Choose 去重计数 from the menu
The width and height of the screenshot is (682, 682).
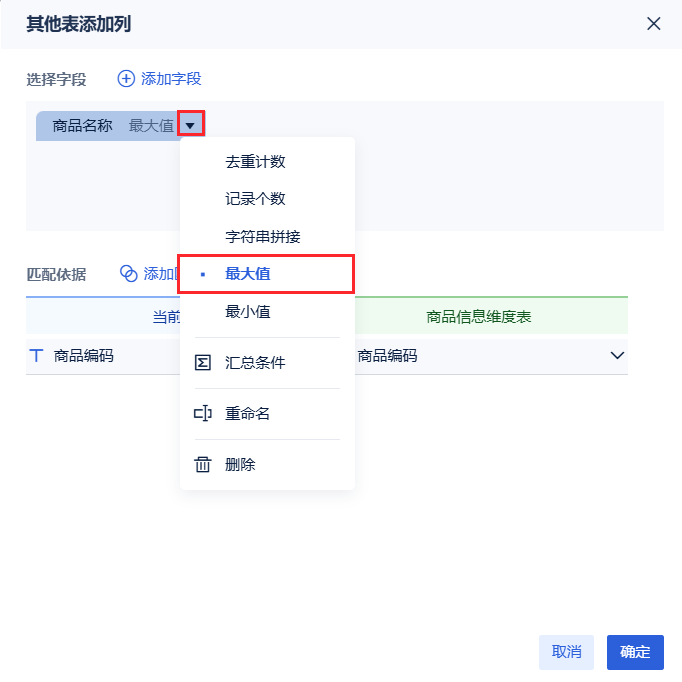(x=255, y=162)
